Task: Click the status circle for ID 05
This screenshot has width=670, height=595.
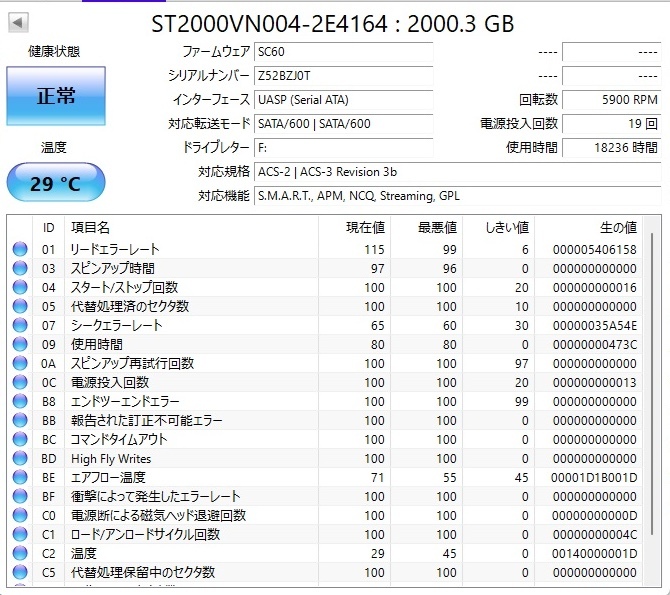Action: point(20,306)
